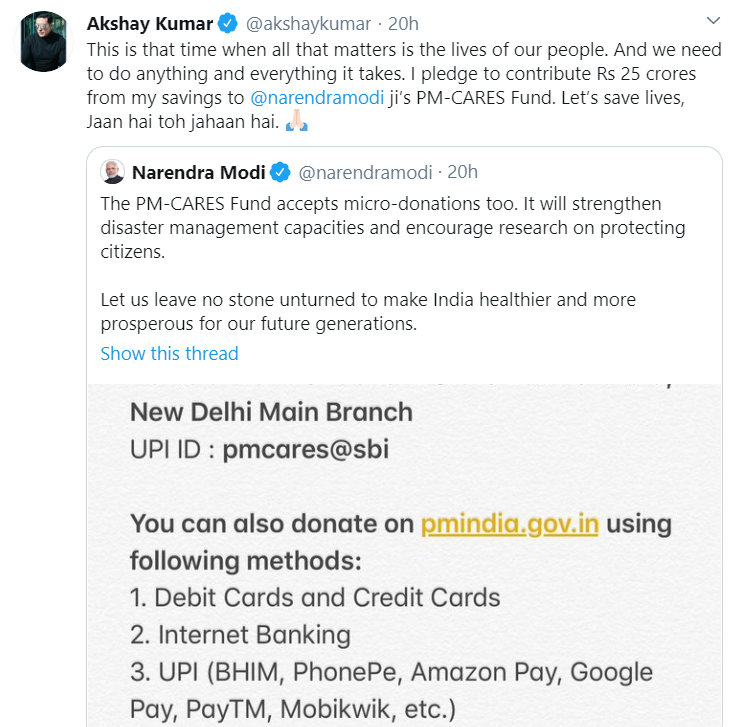This screenshot has height=727, width=738.
Task: Follow the pmindia.gov.in link in the image
Action: 509,524
